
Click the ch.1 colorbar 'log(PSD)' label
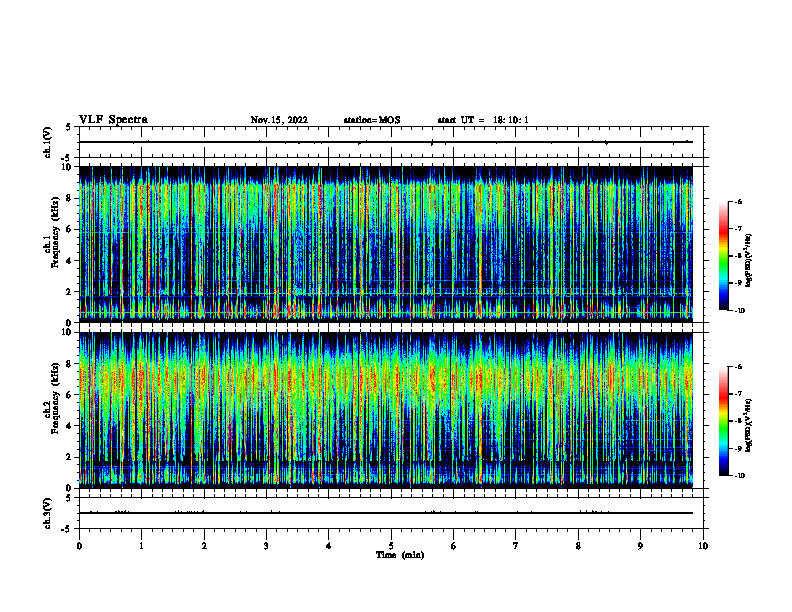tap(749, 261)
